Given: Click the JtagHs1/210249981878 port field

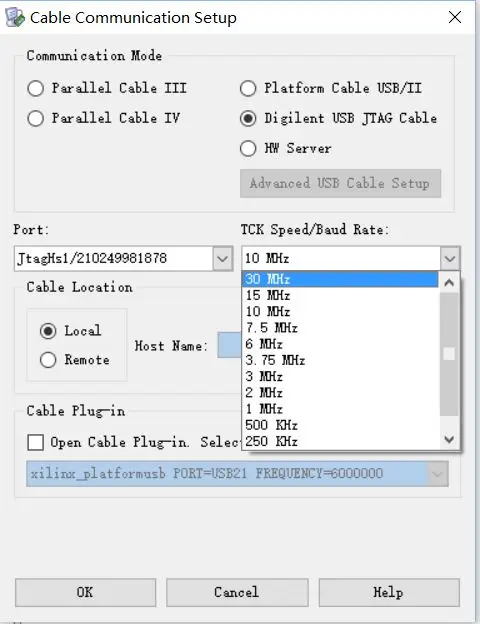Looking at the screenshot, I should coord(113,259).
